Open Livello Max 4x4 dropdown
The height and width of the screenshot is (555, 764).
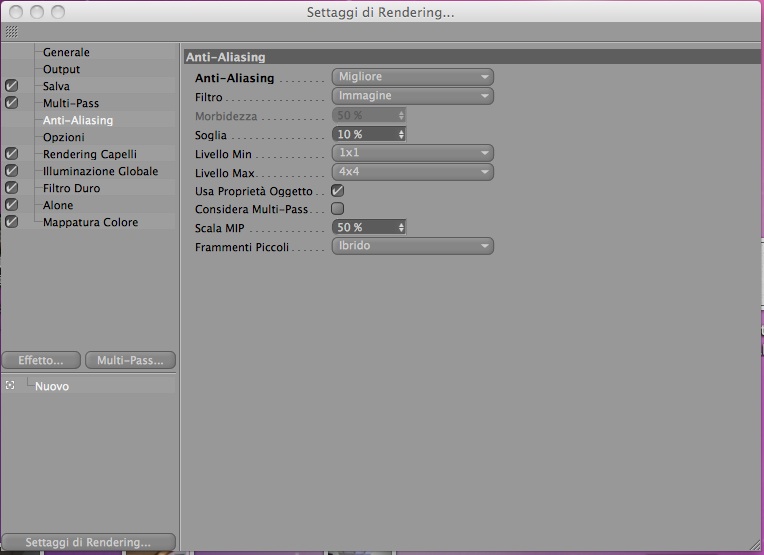tap(413, 172)
